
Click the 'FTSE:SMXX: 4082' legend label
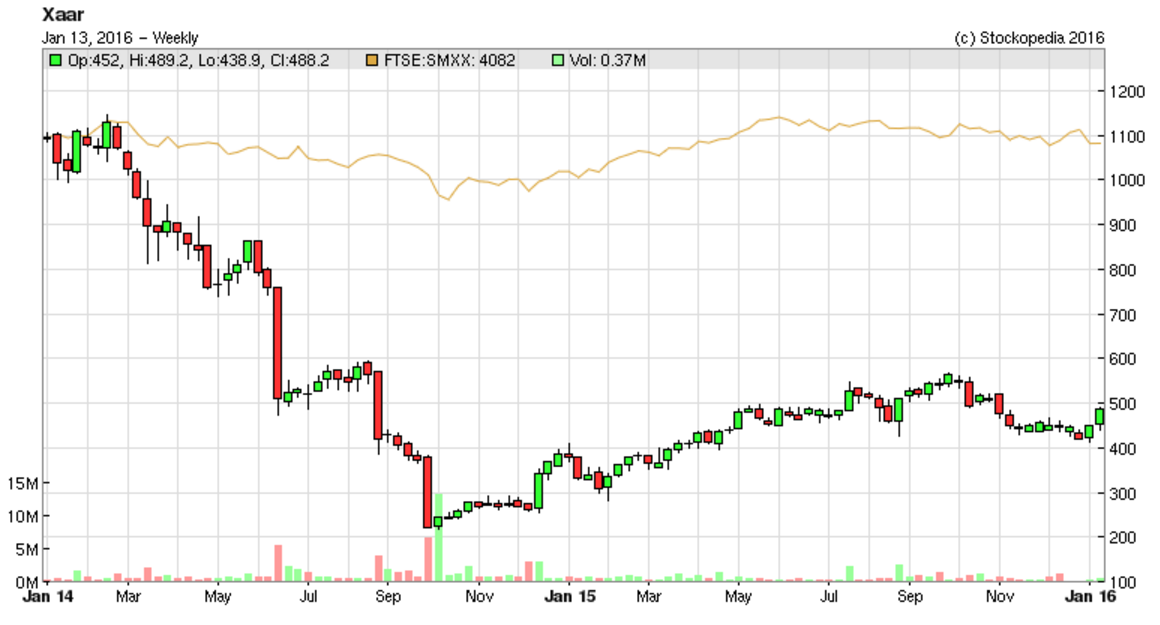tap(450, 60)
